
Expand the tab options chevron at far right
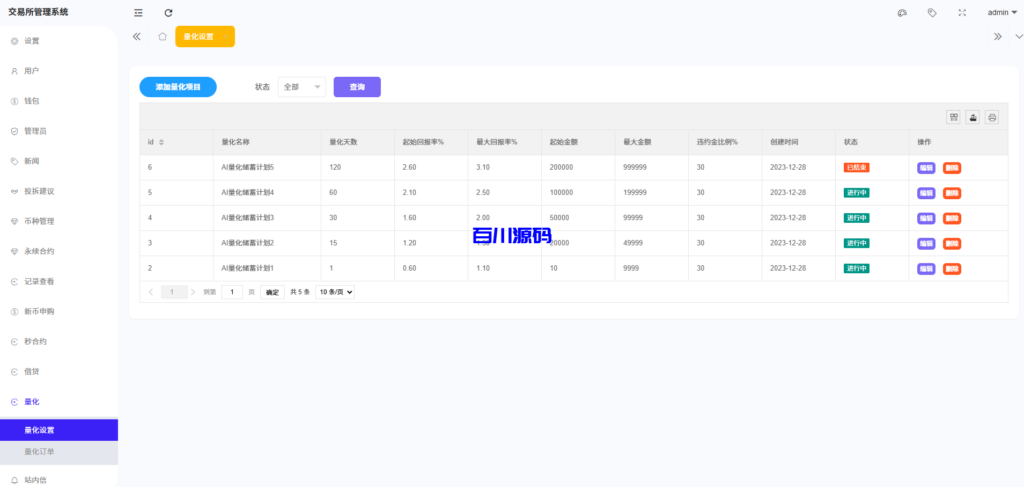click(x=1019, y=37)
